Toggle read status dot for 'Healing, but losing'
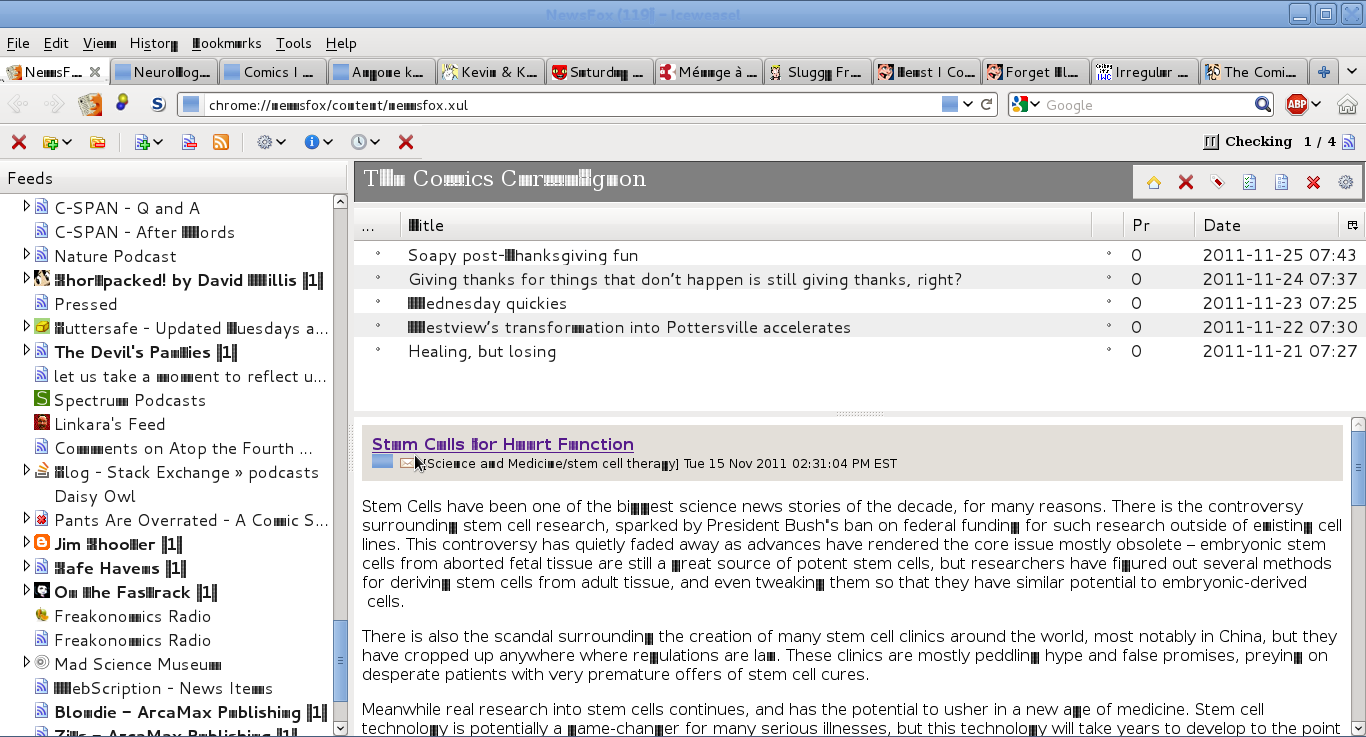This screenshot has width=1366, height=737. [x=377, y=351]
